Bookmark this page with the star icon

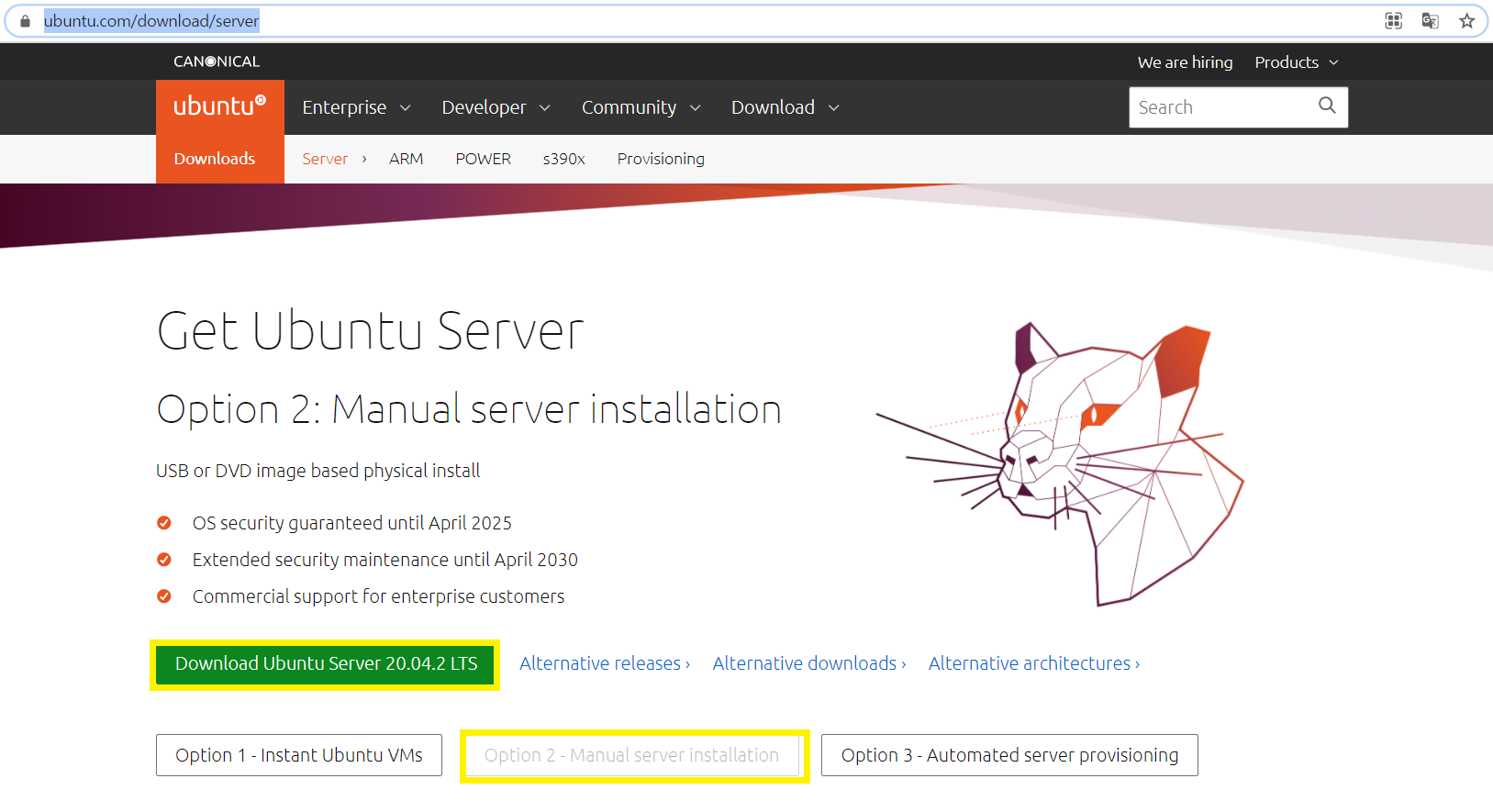(1466, 21)
